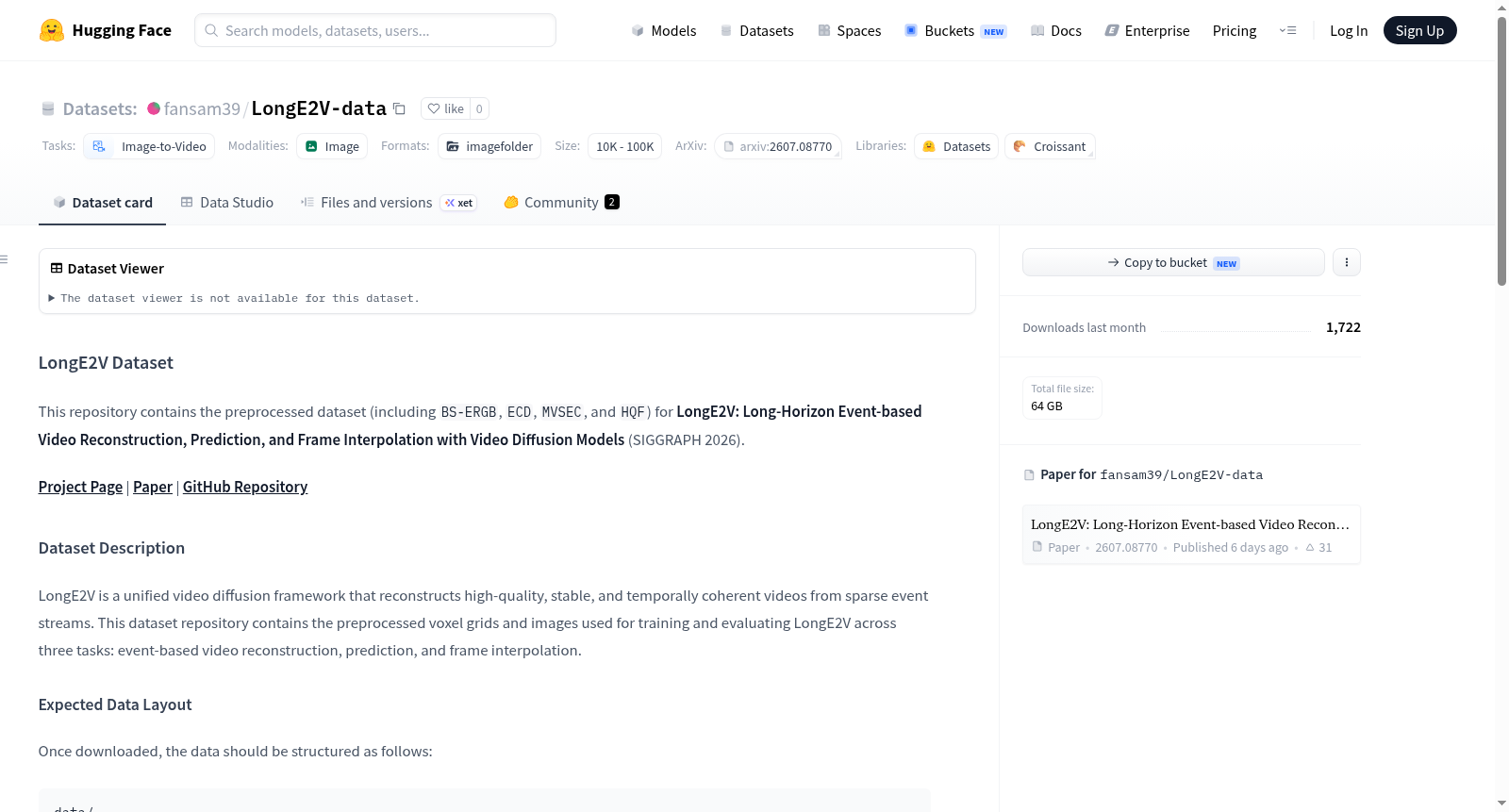
Task: Click the Datasets breadcrumb label
Action: click(100, 108)
